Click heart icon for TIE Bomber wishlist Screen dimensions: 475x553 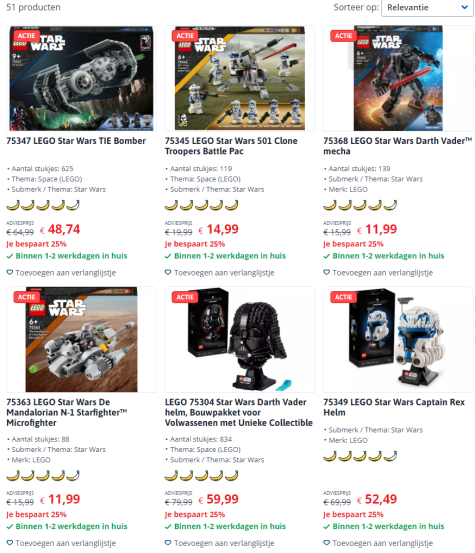click(x=10, y=272)
